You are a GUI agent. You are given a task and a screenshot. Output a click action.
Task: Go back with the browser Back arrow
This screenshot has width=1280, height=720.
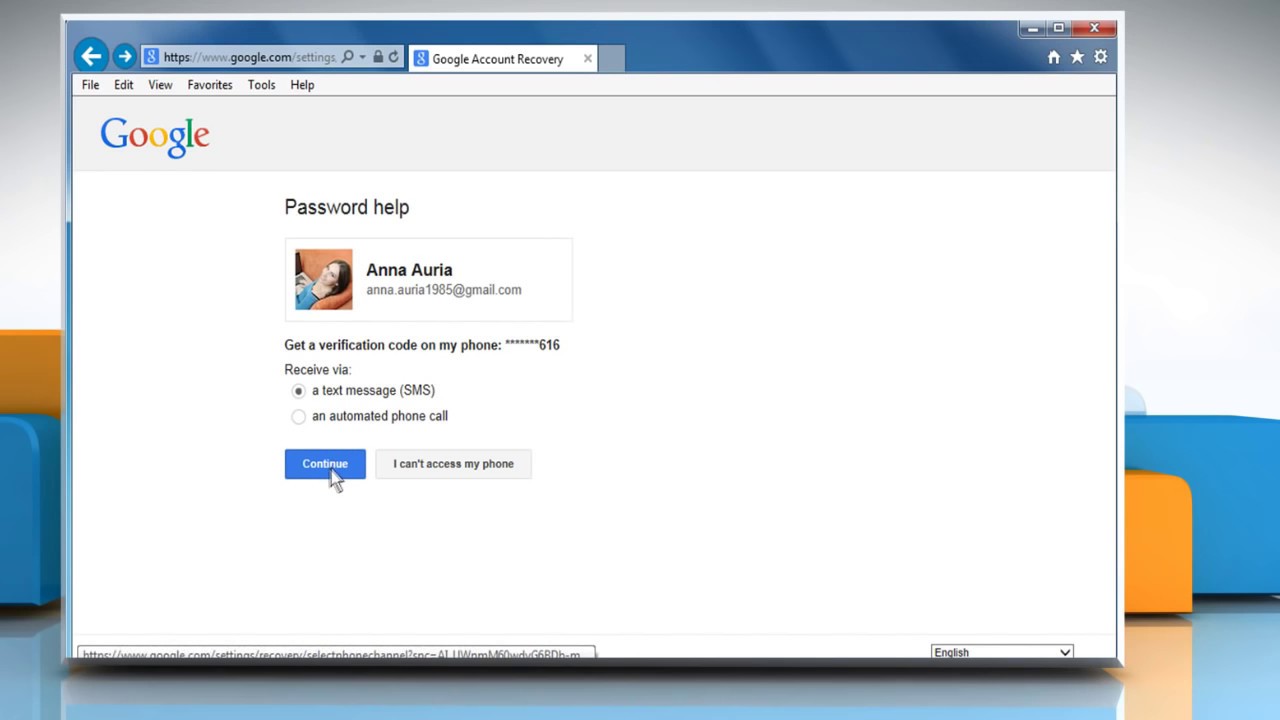coord(91,56)
